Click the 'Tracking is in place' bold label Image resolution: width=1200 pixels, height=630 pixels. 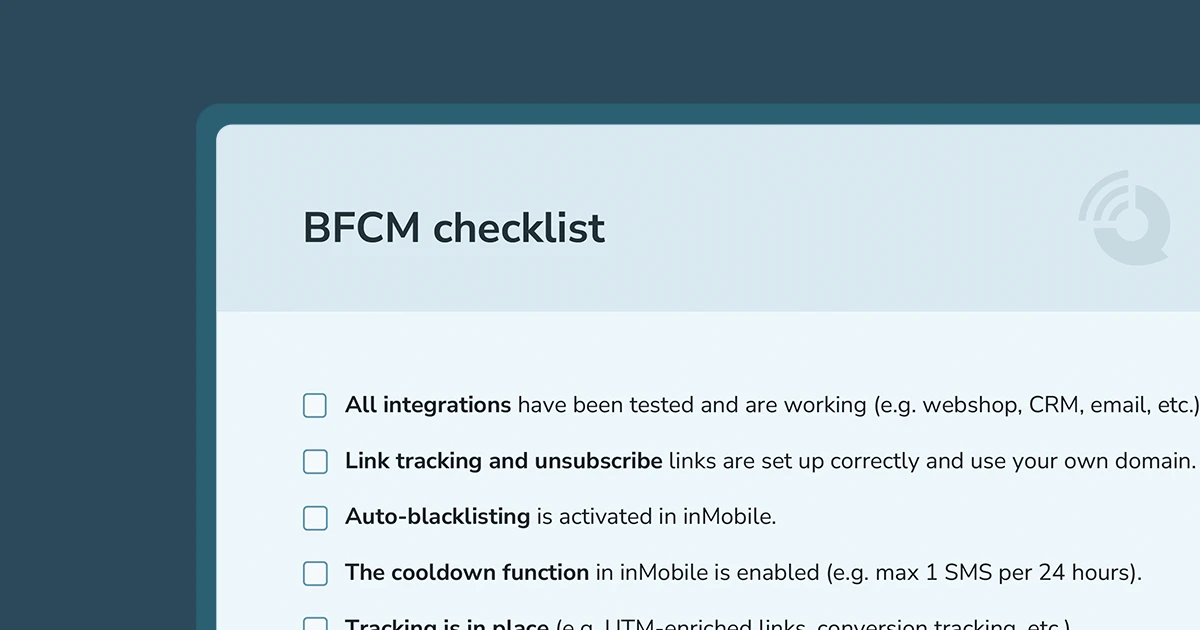pos(446,625)
